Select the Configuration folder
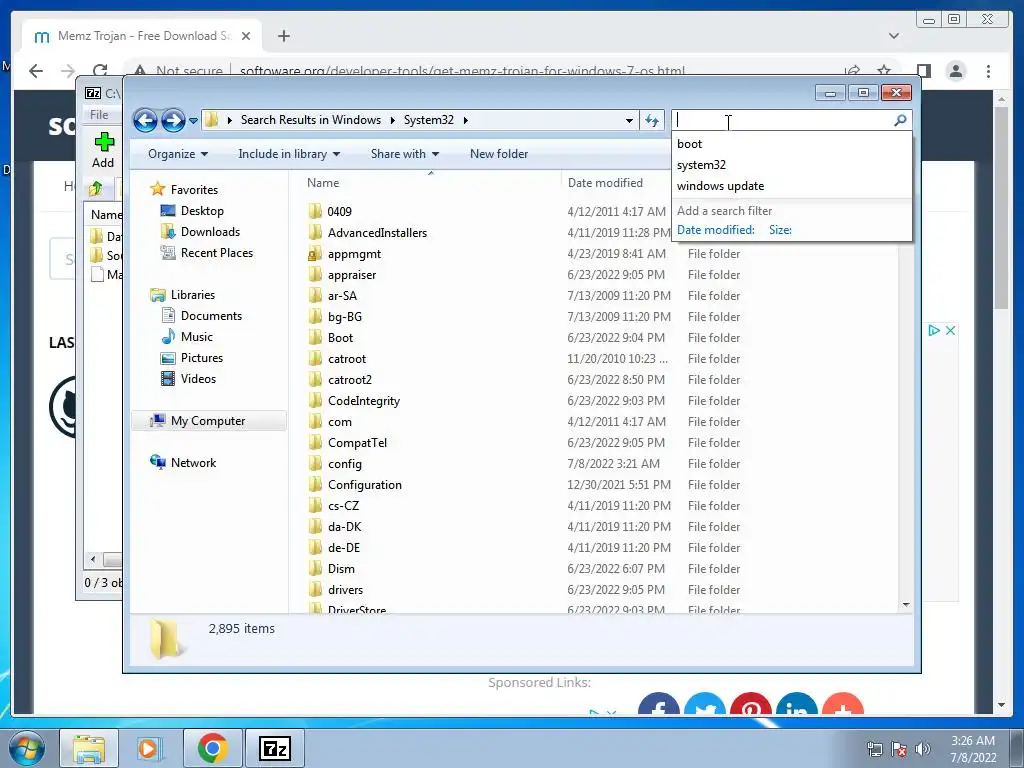The width and height of the screenshot is (1024, 768). (x=364, y=485)
